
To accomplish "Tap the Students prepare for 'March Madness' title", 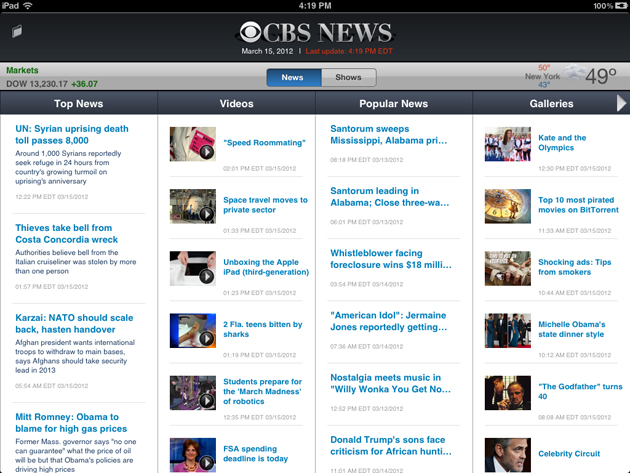I will coord(262,391).
